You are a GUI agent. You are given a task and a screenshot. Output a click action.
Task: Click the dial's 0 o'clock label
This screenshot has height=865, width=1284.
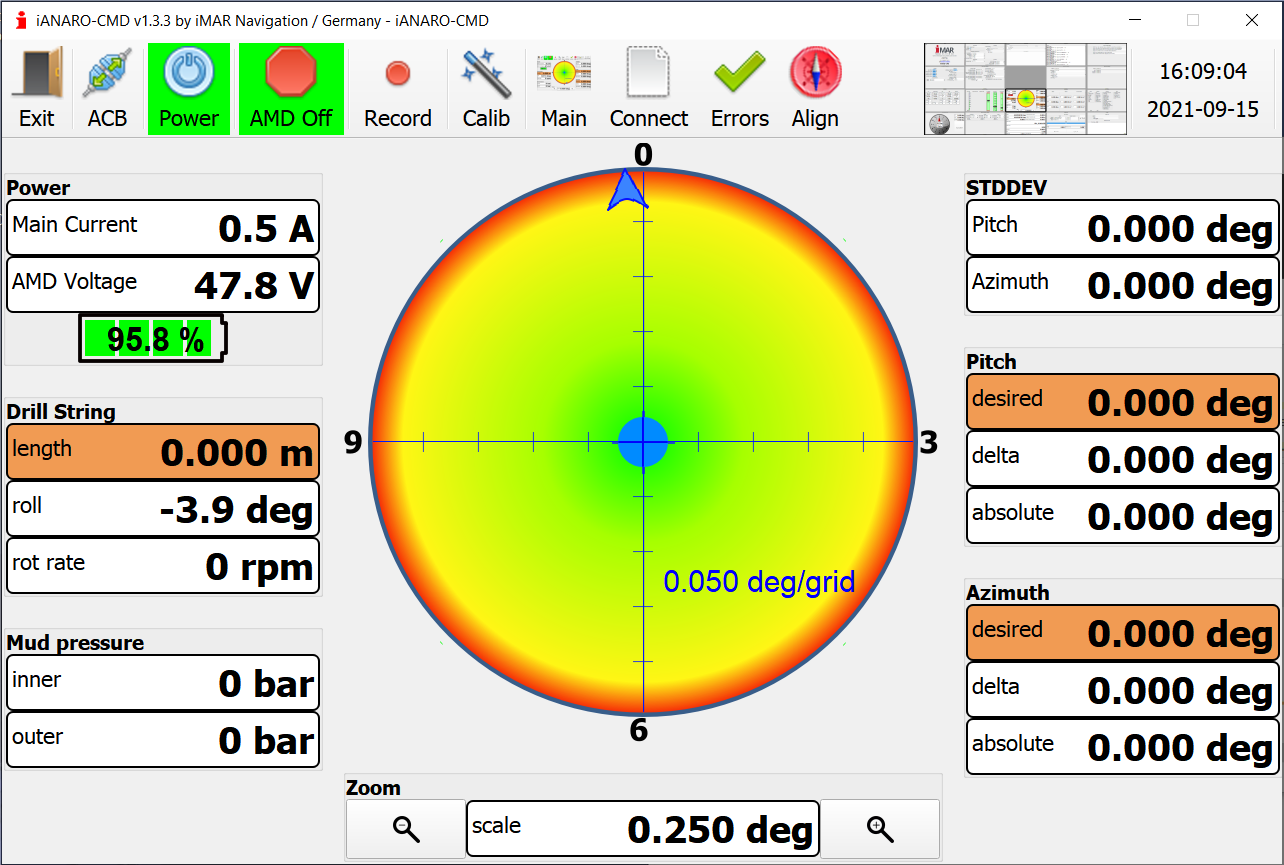[643, 154]
